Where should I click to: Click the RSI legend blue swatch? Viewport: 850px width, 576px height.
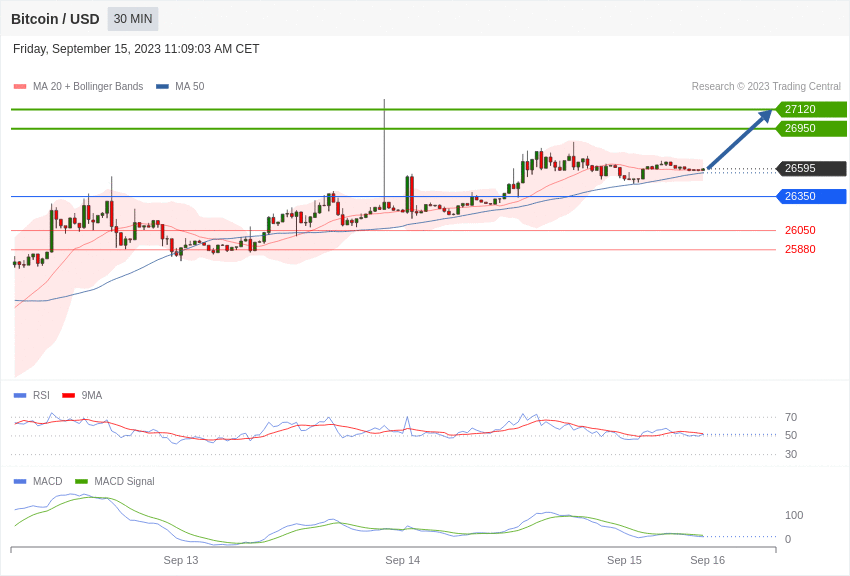(20, 396)
